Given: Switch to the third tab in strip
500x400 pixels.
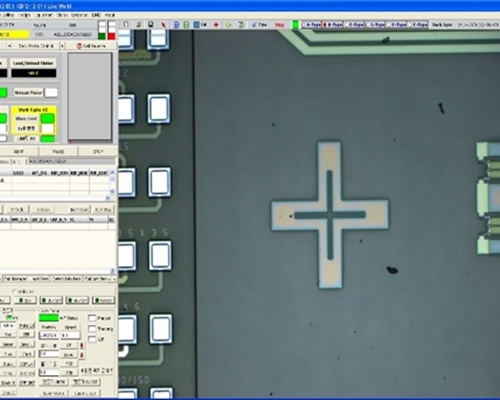Looking at the screenshot, I should [67, 279].
